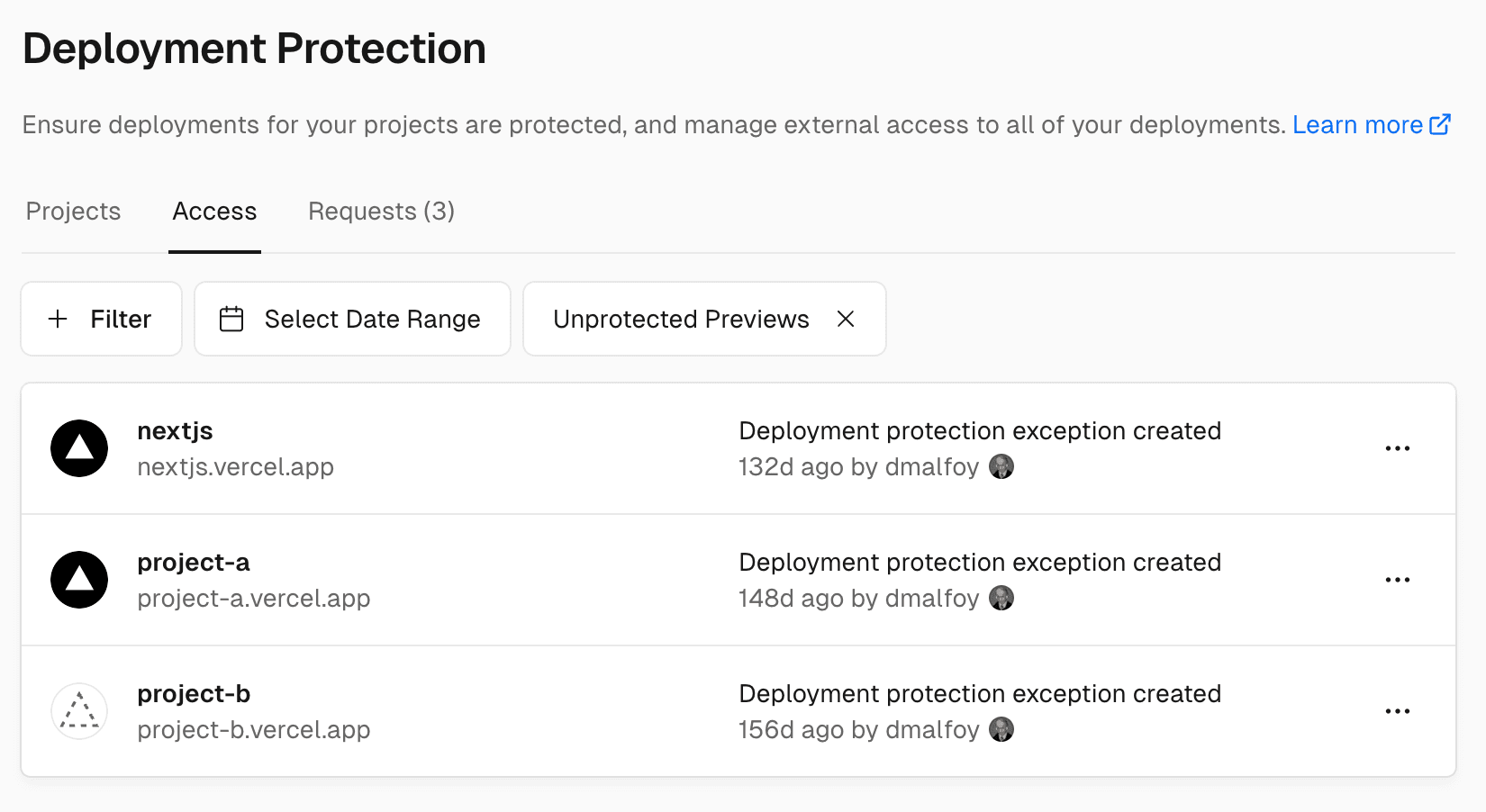1486x812 pixels.
Task: Switch to the Projects tab
Action: (73, 212)
